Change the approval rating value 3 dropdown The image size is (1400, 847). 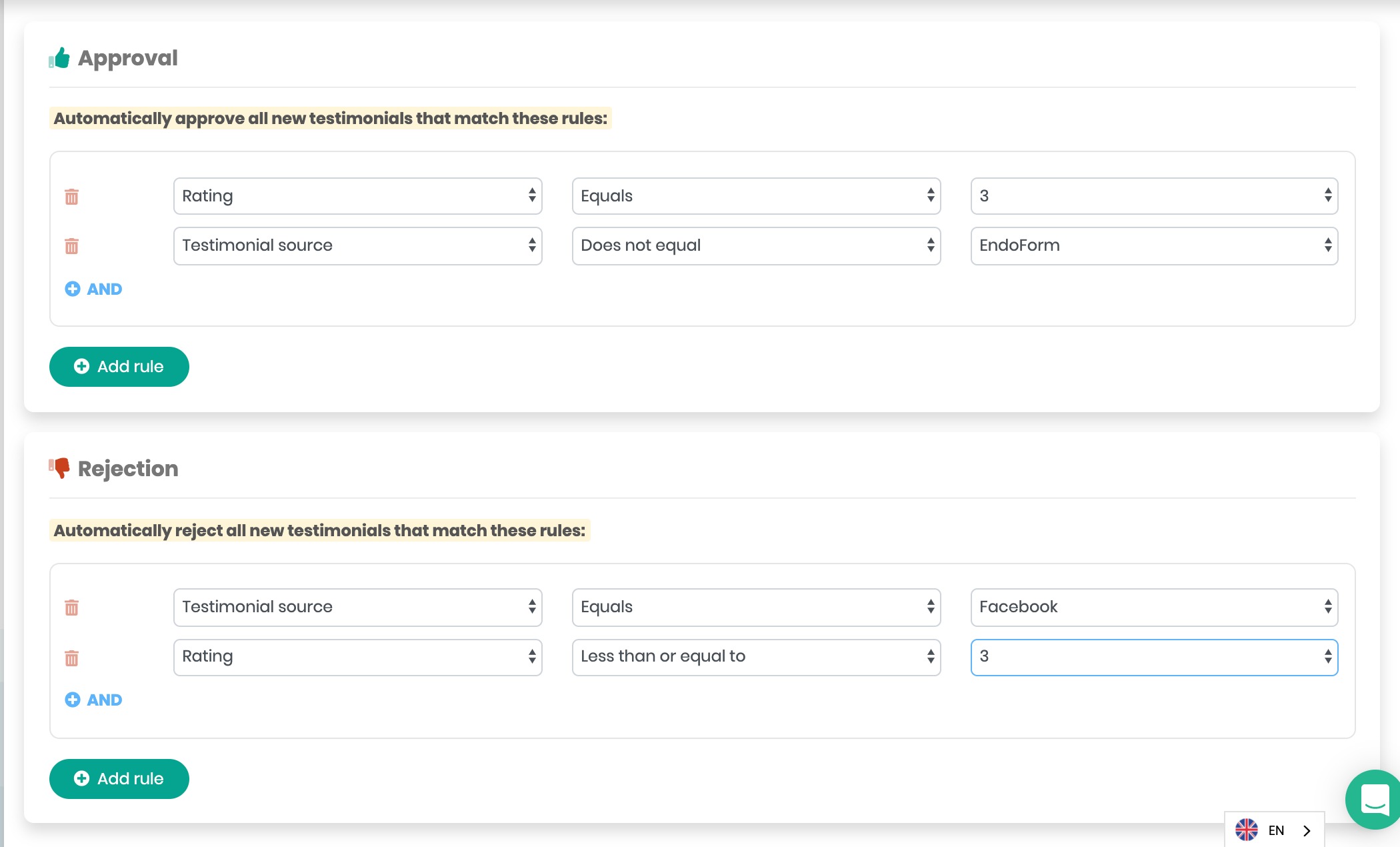point(1154,196)
